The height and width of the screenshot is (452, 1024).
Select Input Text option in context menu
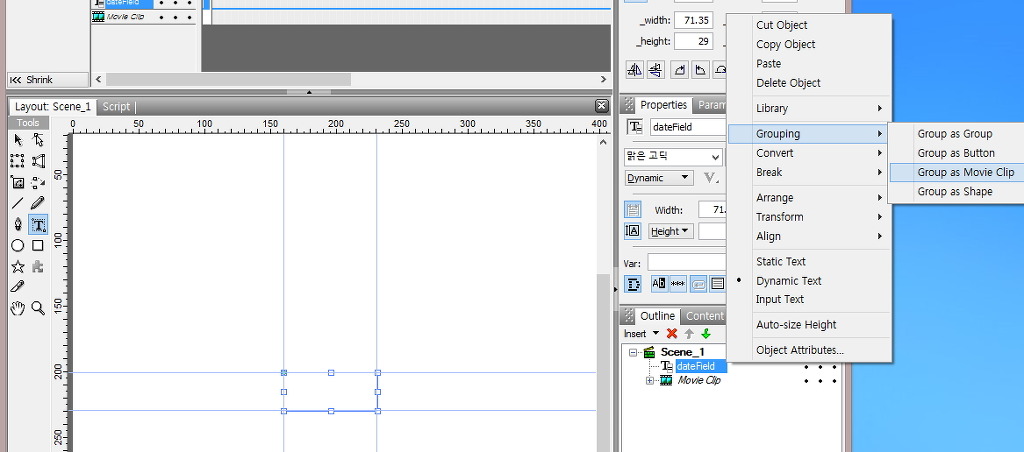(x=779, y=299)
